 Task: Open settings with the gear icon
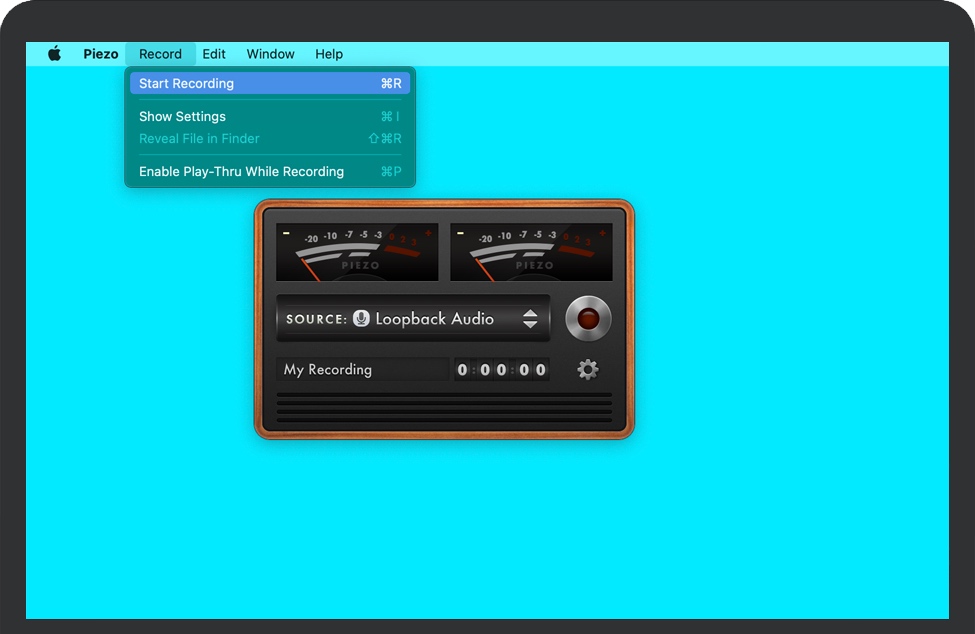pyautogui.click(x=588, y=370)
